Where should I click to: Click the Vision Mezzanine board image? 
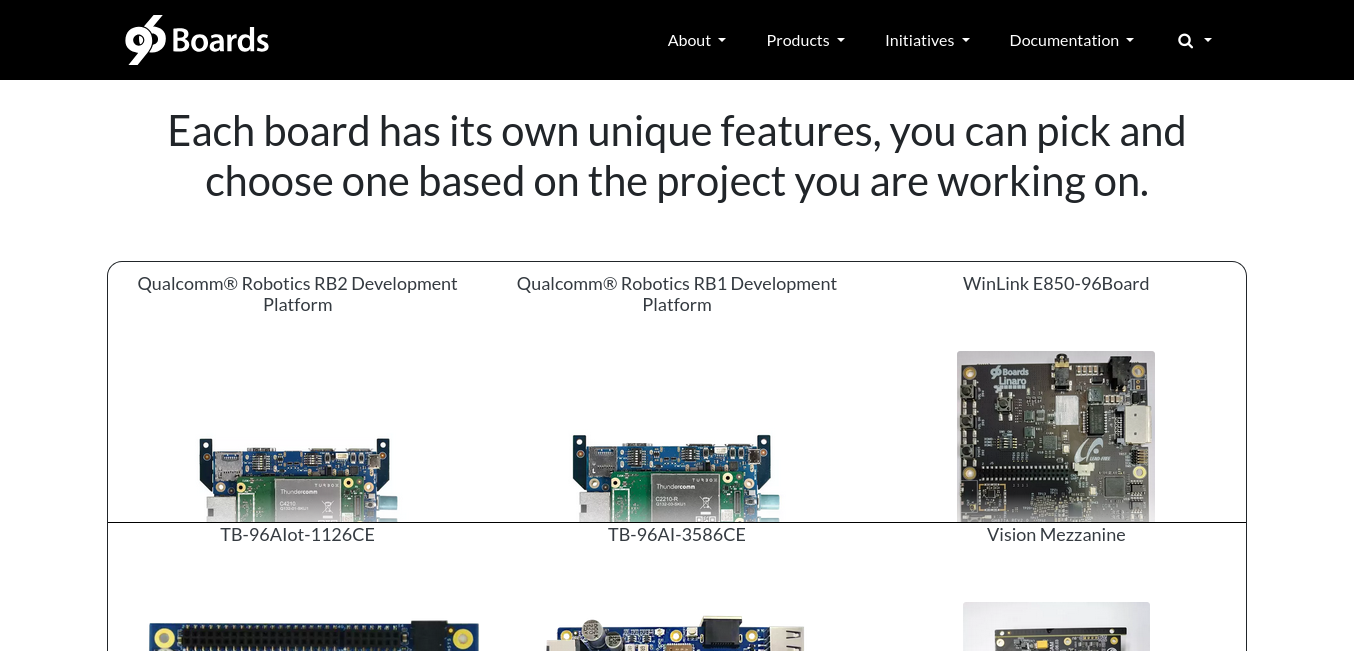(x=1056, y=626)
